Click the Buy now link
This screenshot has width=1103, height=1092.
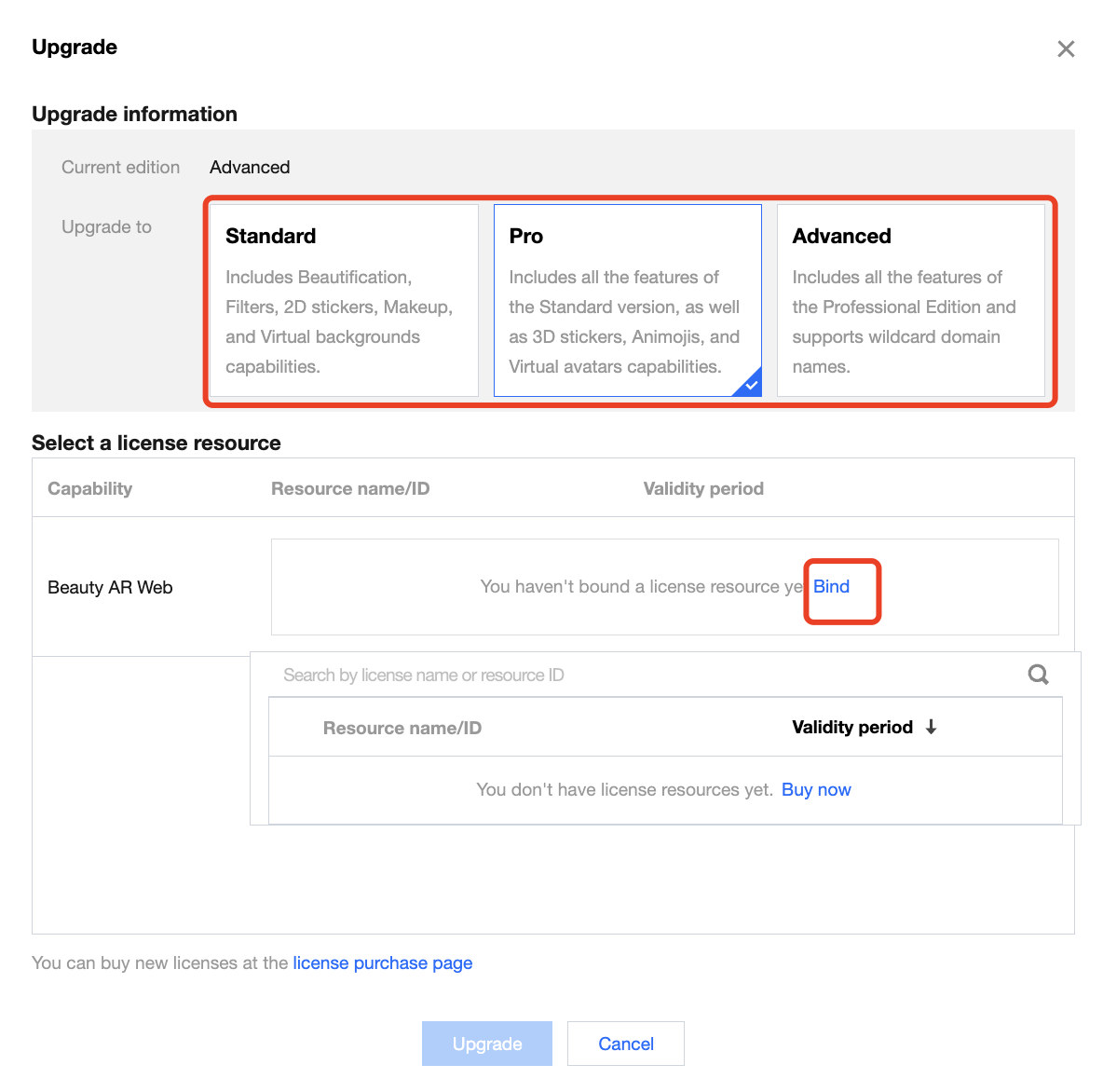[816, 790]
